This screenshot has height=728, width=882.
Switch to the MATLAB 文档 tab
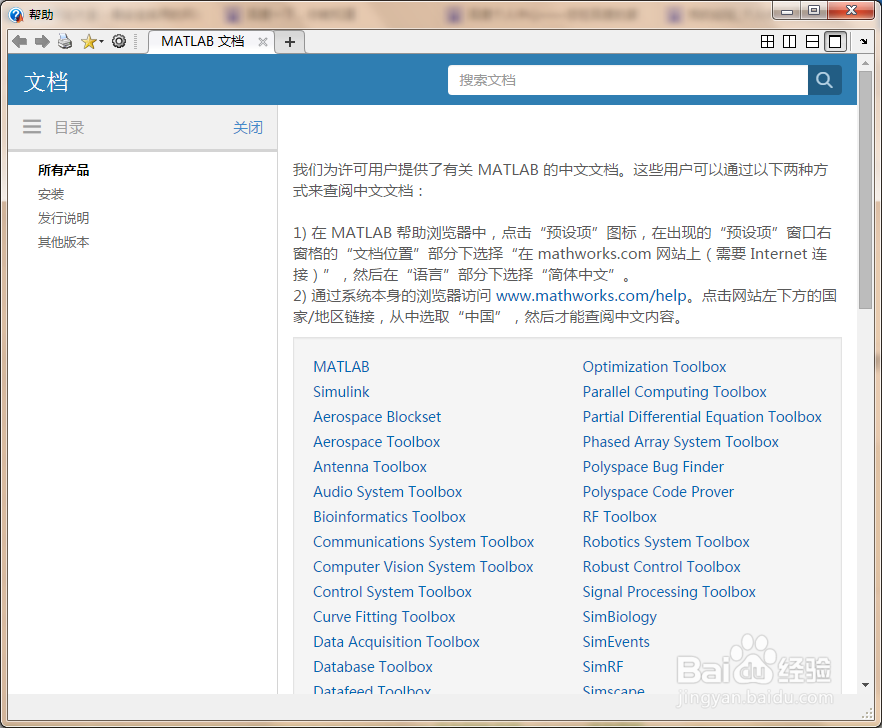pos(202,42)
